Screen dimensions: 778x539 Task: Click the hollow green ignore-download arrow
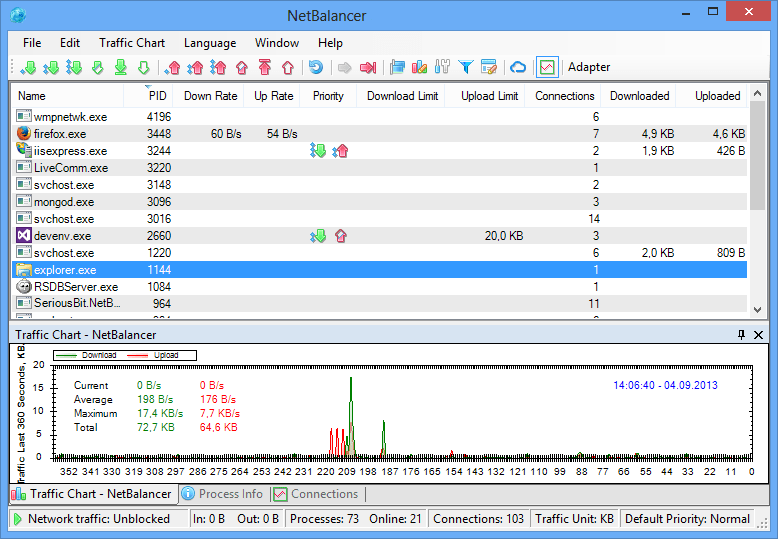pyautogui.click(x=144, y=67)
